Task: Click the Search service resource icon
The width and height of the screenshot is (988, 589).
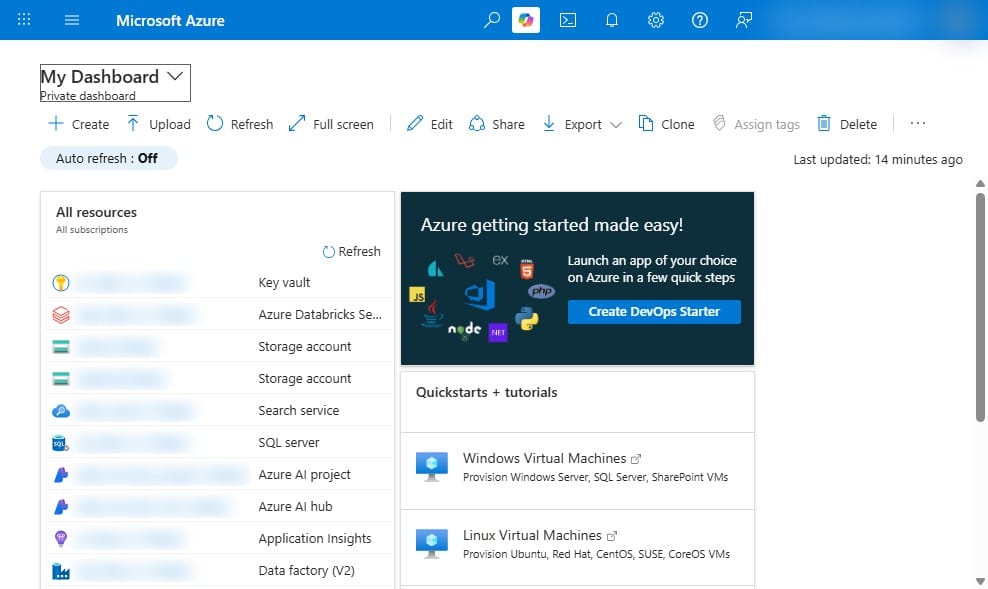Action: point(61,411)
